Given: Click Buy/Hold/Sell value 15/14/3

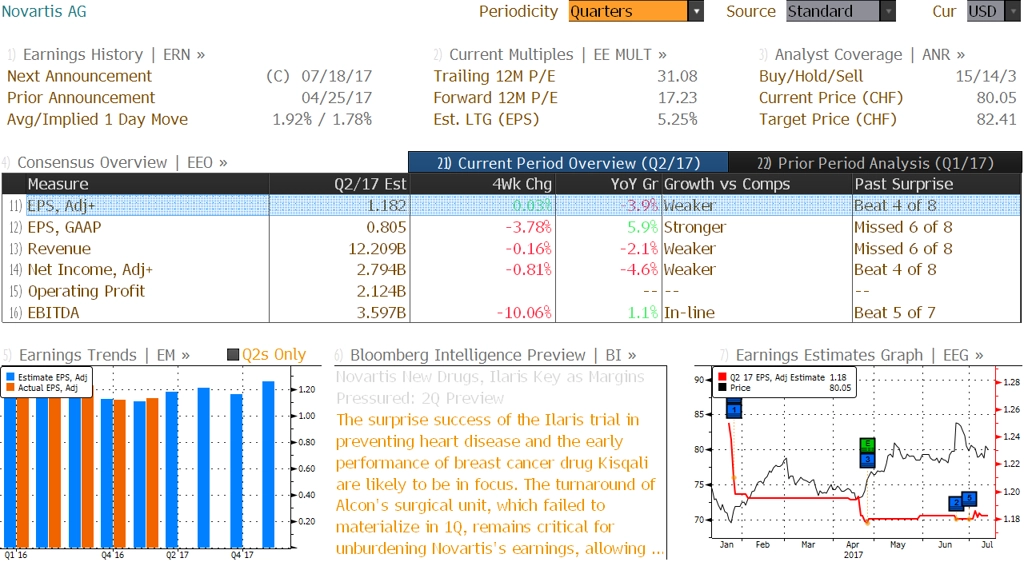Looking at the screenshot, I should tap(986, 76).
